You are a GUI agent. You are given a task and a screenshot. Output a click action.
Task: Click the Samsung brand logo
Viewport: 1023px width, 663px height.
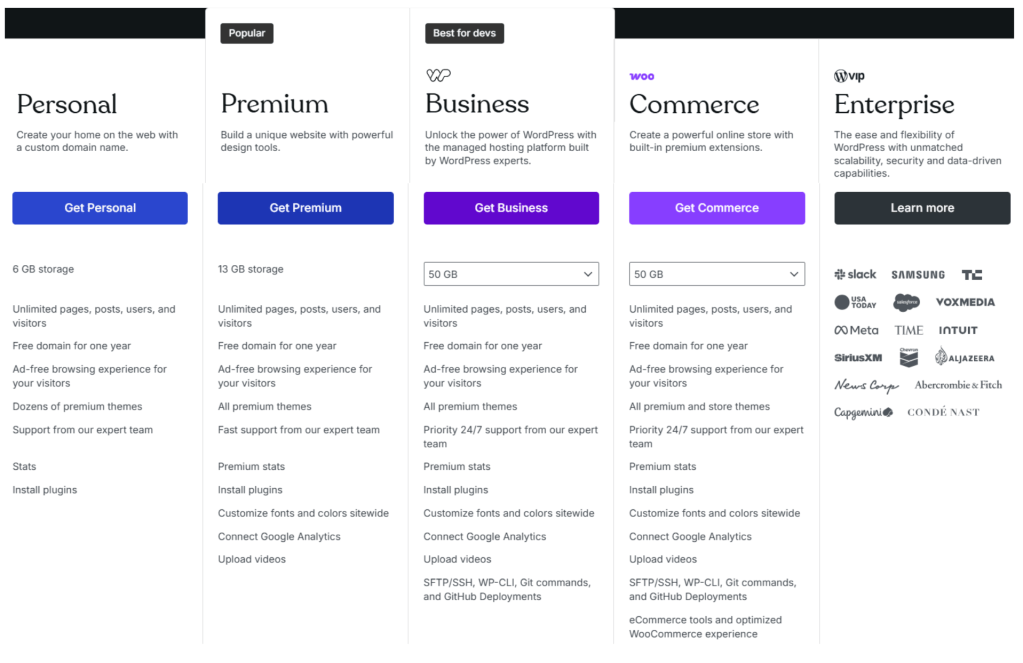[918, 273]
